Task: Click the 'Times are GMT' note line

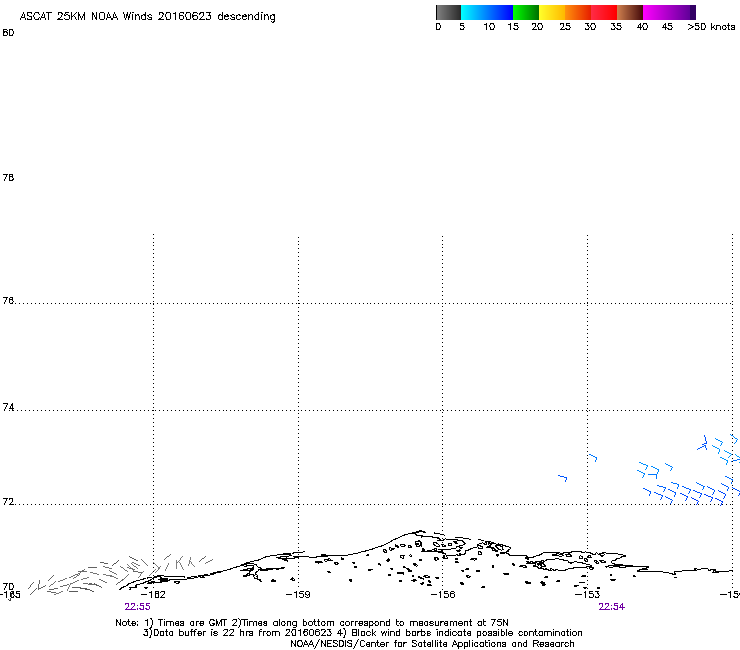Action: (312, 623)
